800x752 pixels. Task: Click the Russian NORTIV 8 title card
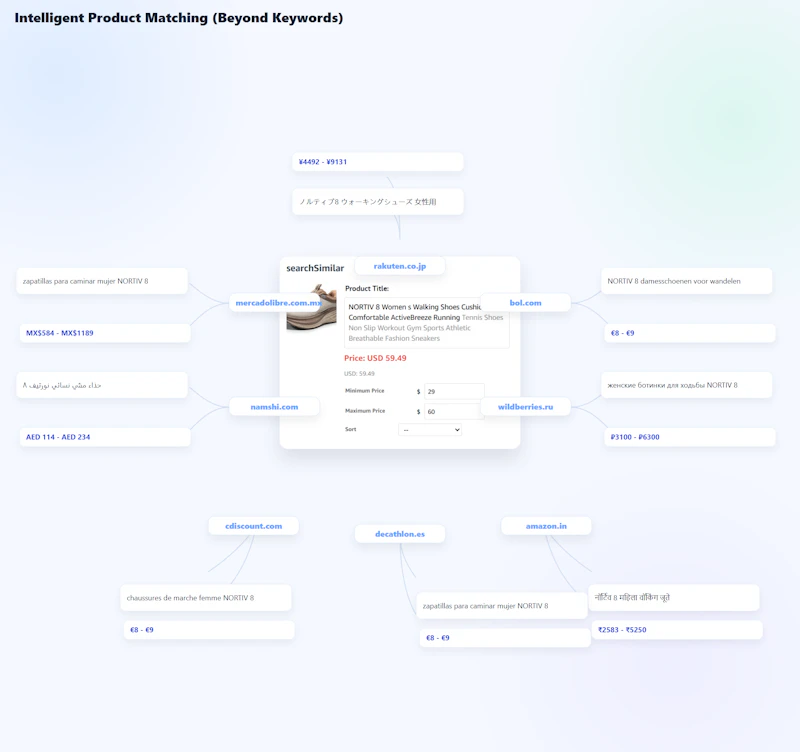click(687, 385)
